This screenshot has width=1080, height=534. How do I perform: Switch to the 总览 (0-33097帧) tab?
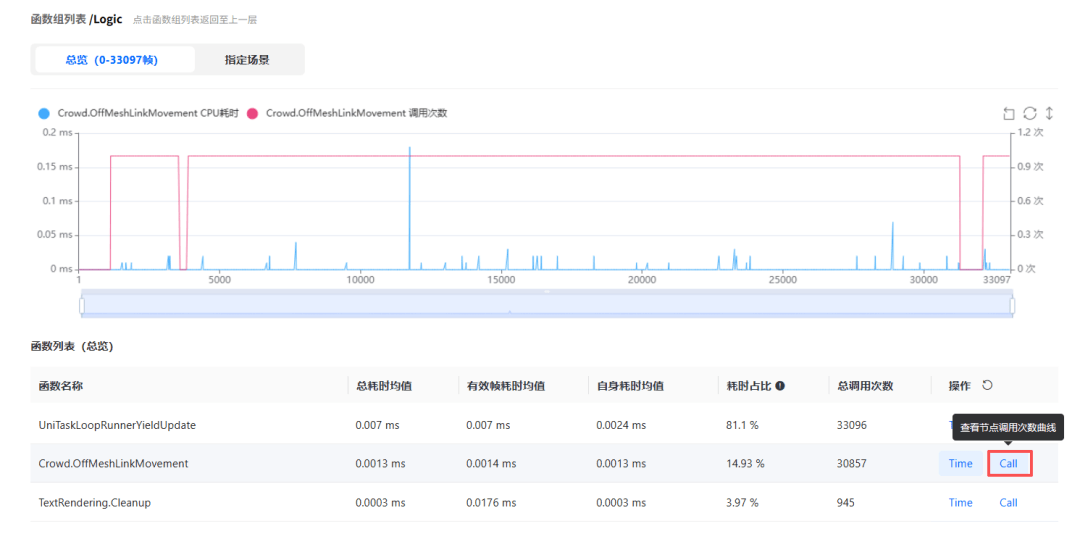click(x=112, y=60)
